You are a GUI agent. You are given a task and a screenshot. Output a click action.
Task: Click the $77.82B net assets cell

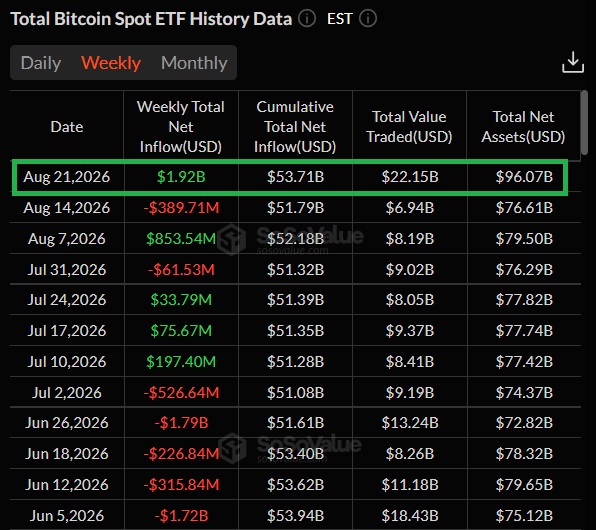524,300
